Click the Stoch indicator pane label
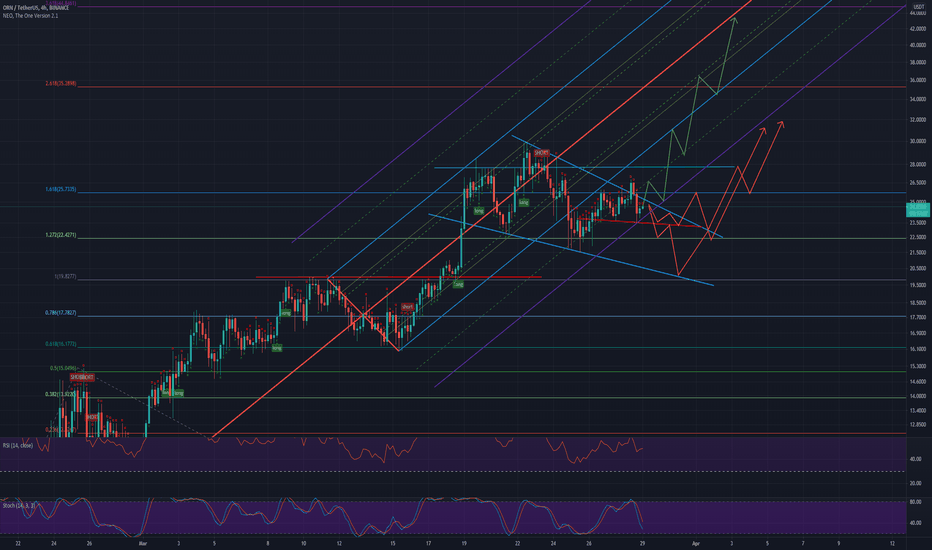Viewport: 932px width, 550px height. click(x=19, y=505)
